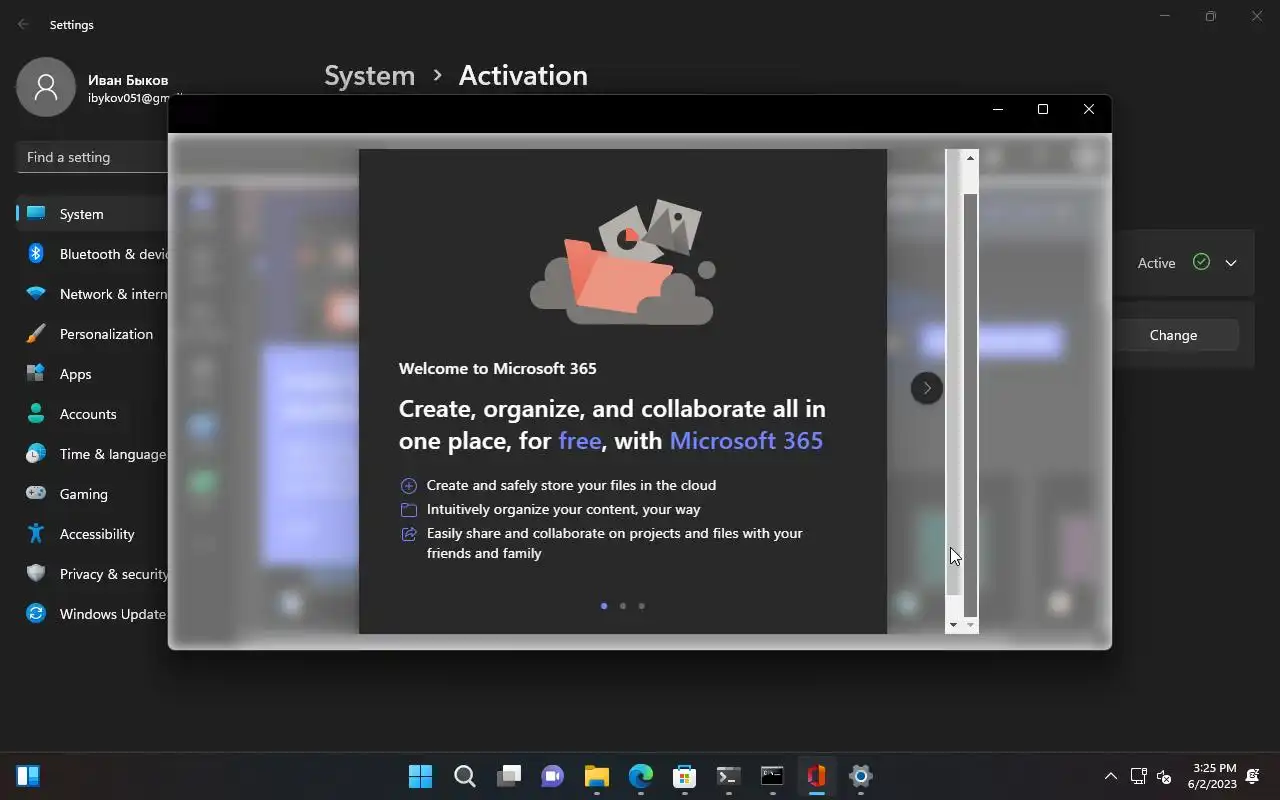Open Personalization settings
Image resolution: width=1280 pixels, height=800 pixels.
93,334
